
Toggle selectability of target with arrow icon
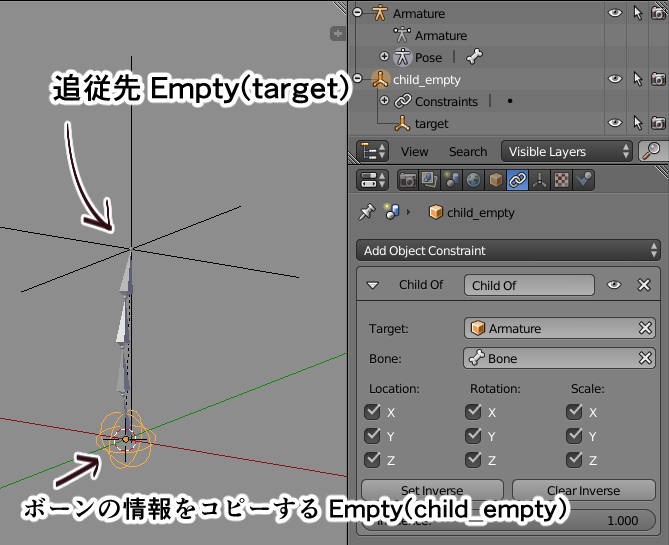637,123
